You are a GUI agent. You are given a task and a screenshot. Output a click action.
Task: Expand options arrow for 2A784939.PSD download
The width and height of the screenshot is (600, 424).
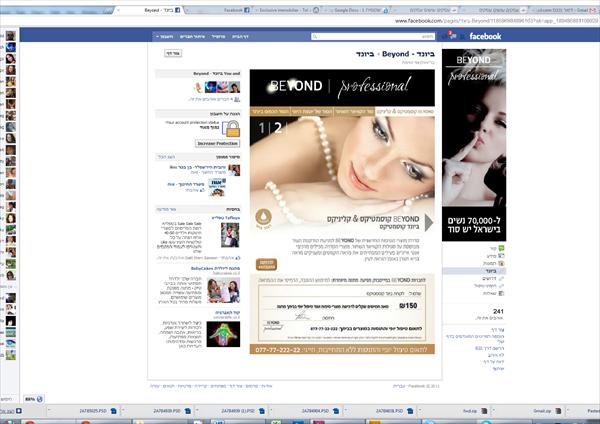point(123,411)
